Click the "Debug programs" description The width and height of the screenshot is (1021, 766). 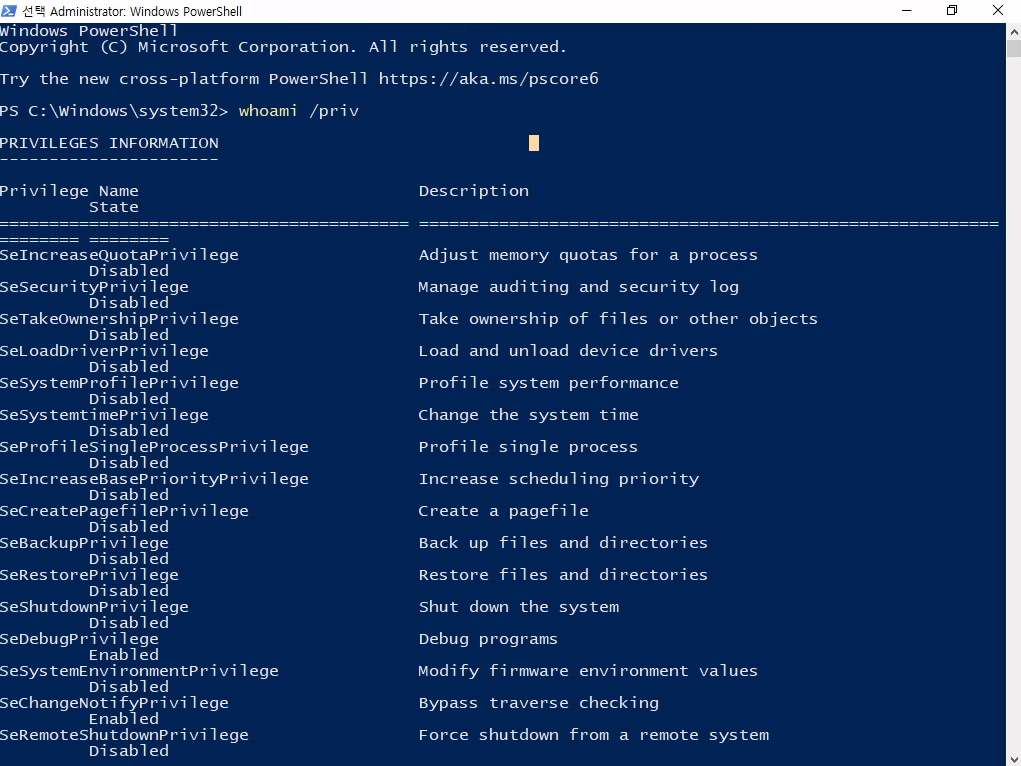click(488, 638)
